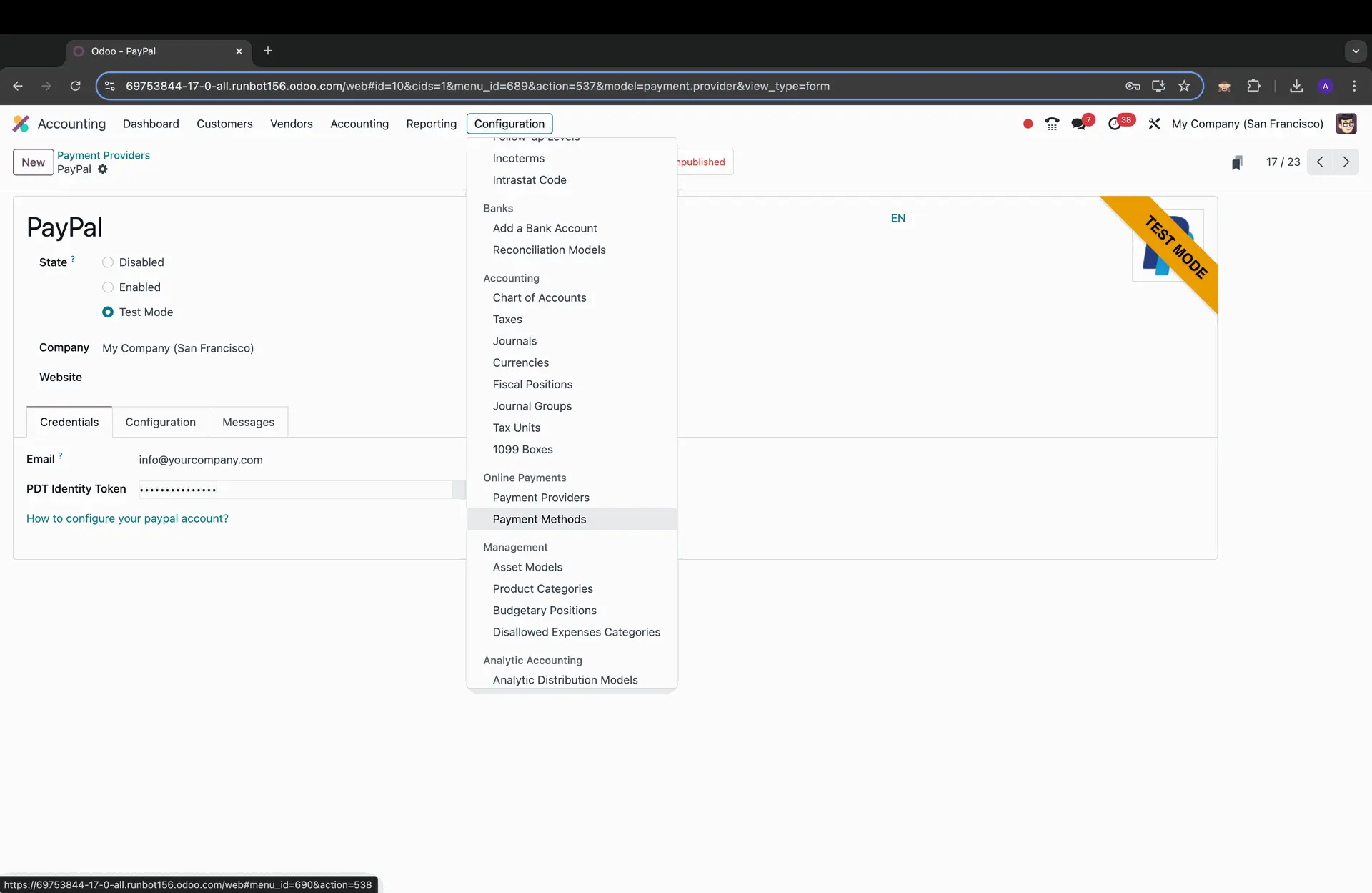The image size is (1372, 893).
Task: Click the PayPal logo thumbnail
Action: (x=1168, y=245)
